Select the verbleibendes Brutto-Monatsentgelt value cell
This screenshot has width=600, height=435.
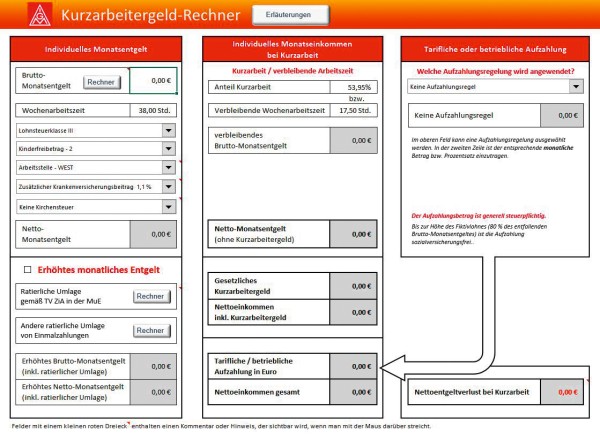354,140
